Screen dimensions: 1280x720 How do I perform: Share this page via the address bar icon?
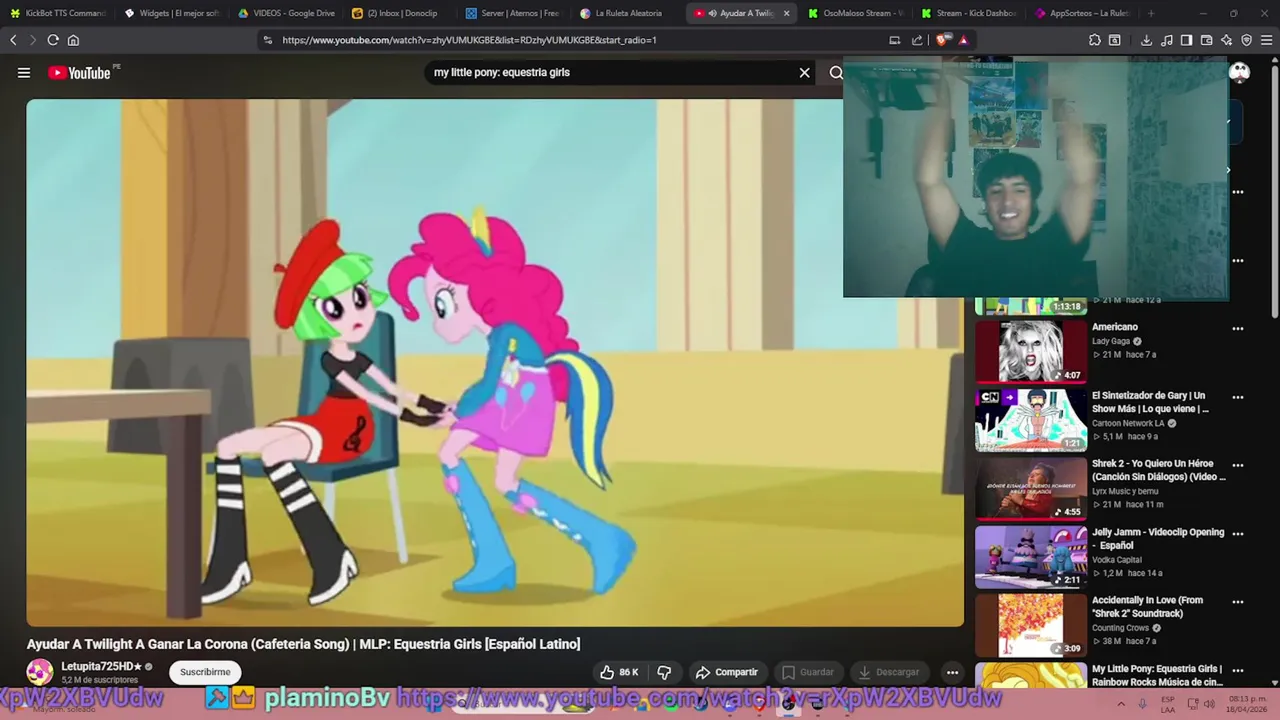click(x=917, y=40)
